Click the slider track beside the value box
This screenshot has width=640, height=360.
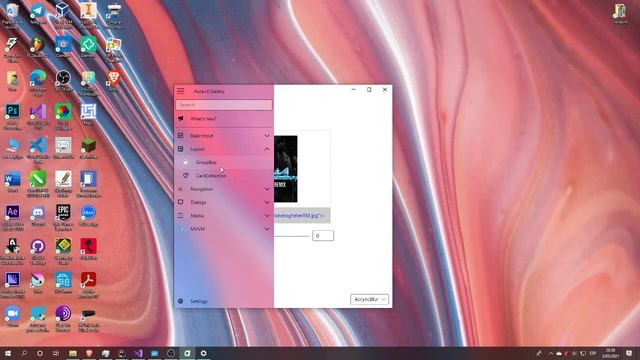click(291, 236)
